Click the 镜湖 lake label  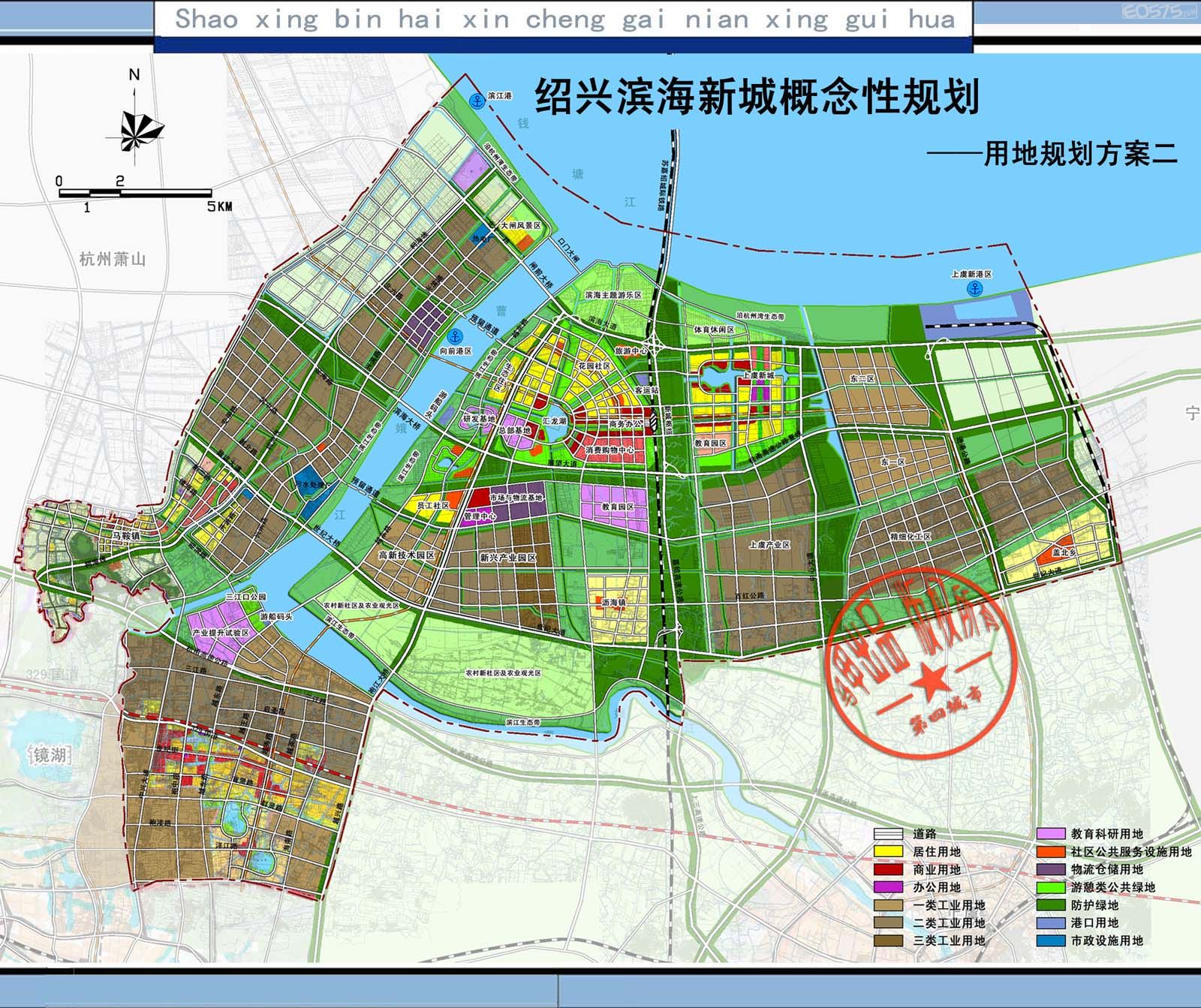coord(49,754)
